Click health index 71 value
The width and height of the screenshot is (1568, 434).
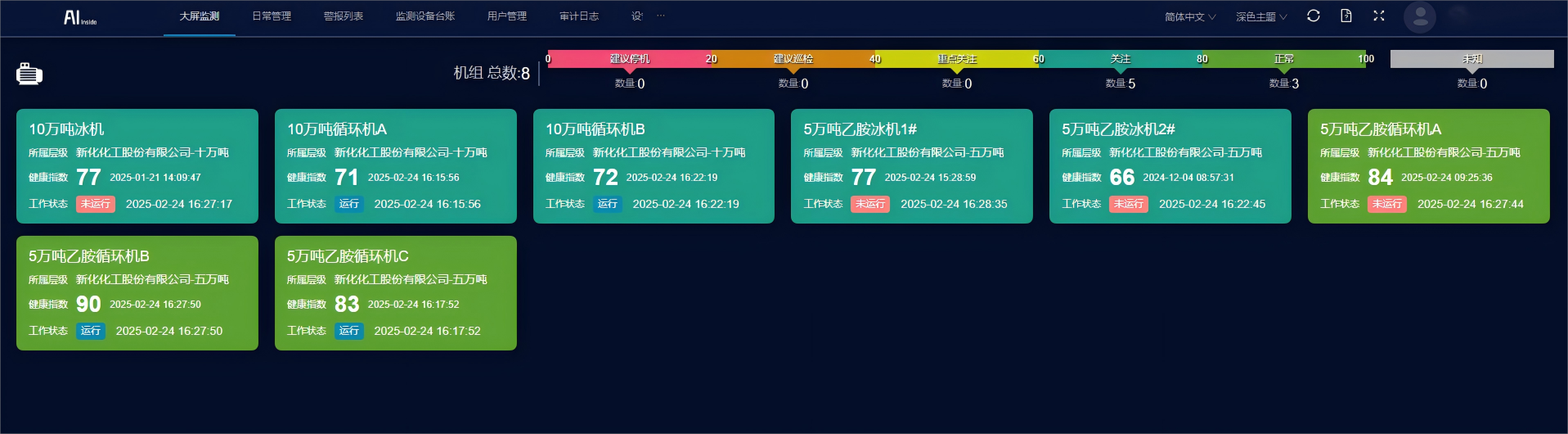(347, 178)
